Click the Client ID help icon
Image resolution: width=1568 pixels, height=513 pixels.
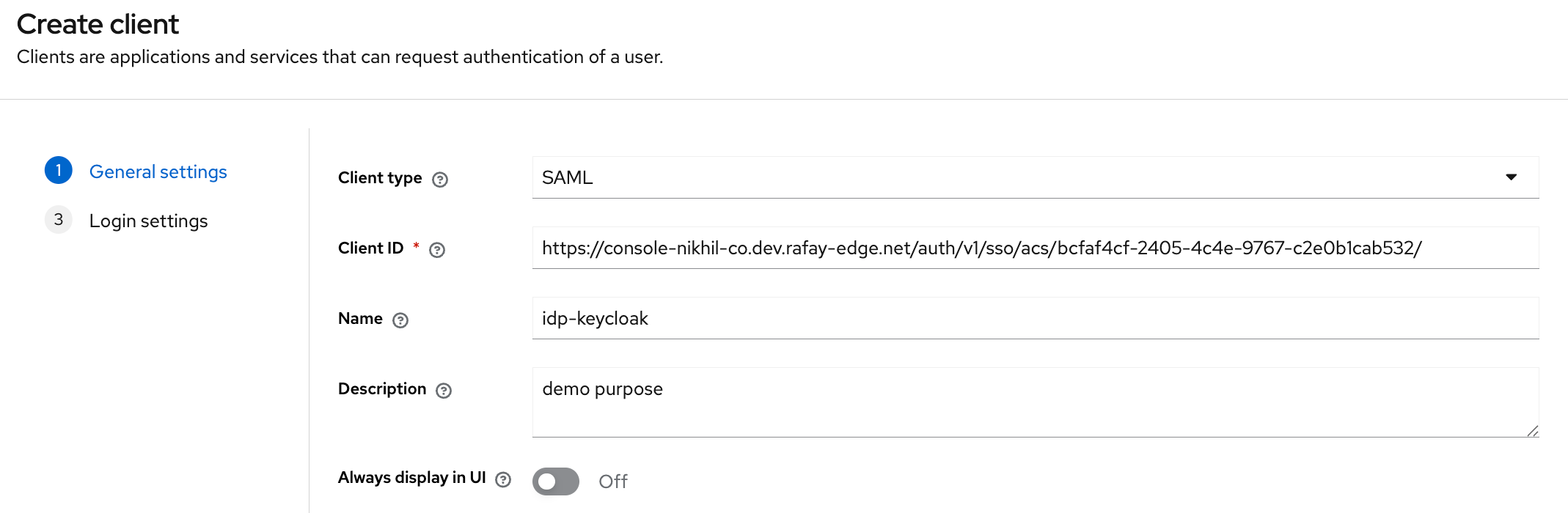point(437,250)
